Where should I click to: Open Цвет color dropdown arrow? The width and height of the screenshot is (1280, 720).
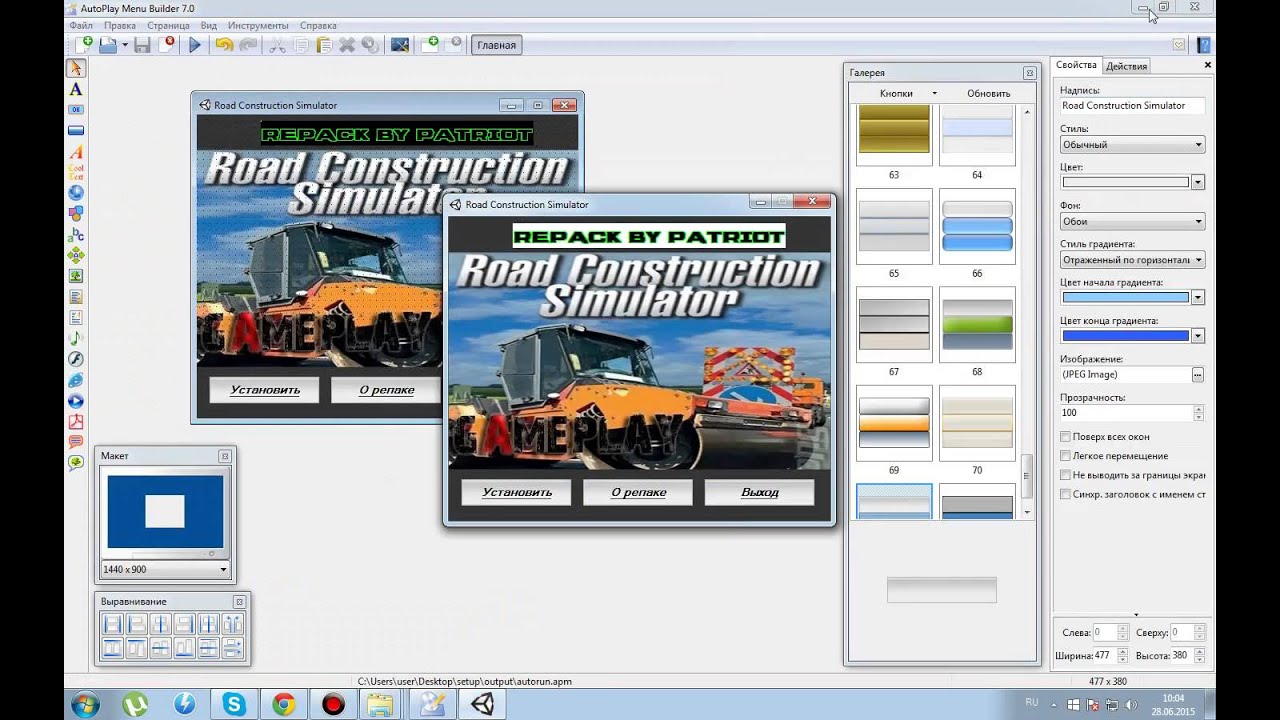pyautogui.click(x=1198, y=182)
